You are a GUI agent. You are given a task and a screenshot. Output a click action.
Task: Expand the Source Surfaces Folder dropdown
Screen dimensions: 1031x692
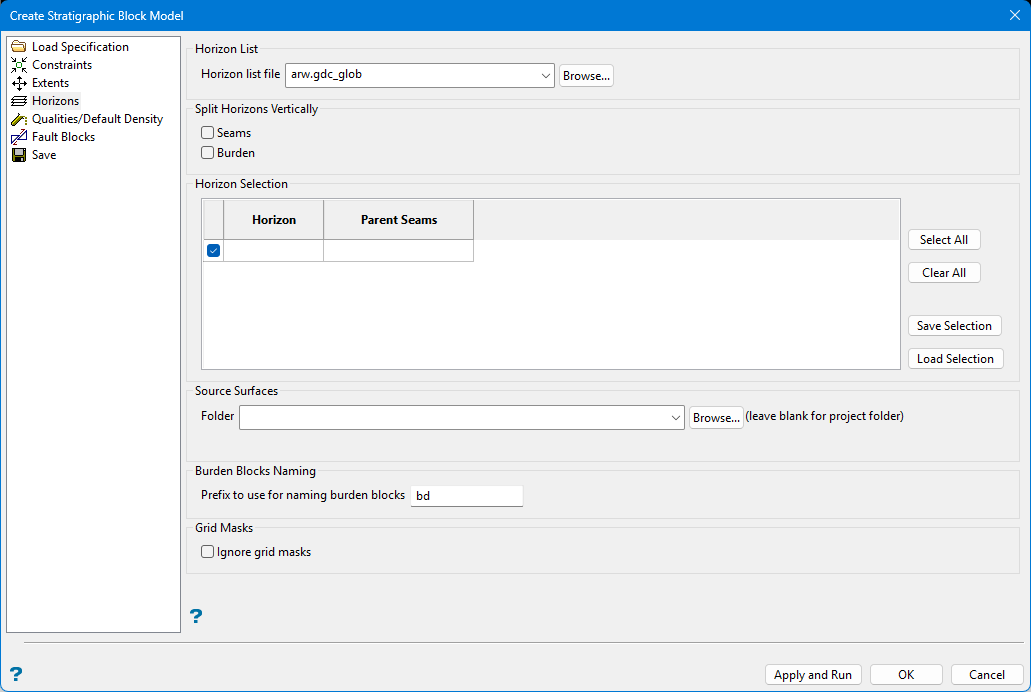click(675, 417)
